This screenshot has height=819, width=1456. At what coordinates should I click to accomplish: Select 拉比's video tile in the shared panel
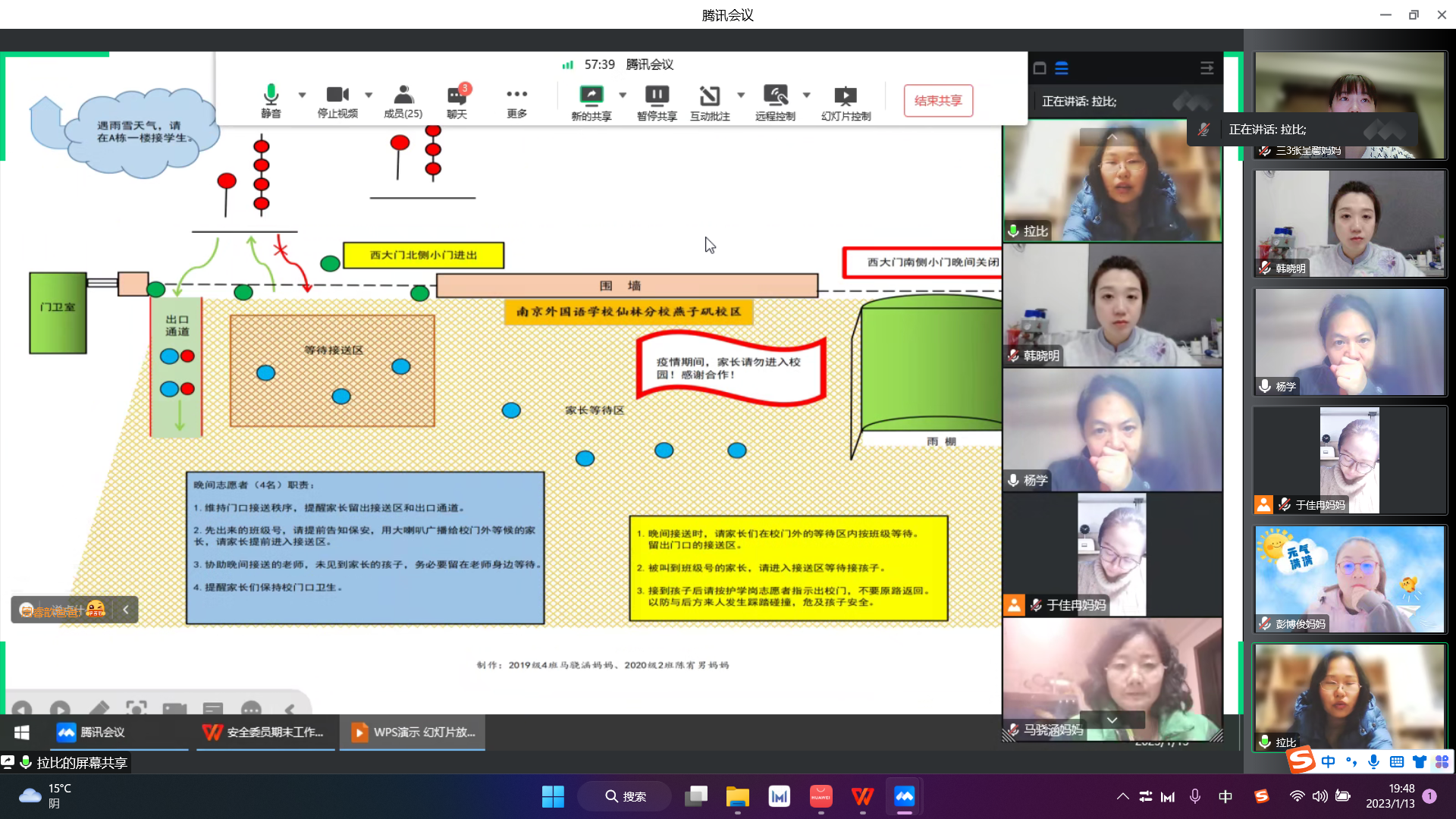(1112, 181)
